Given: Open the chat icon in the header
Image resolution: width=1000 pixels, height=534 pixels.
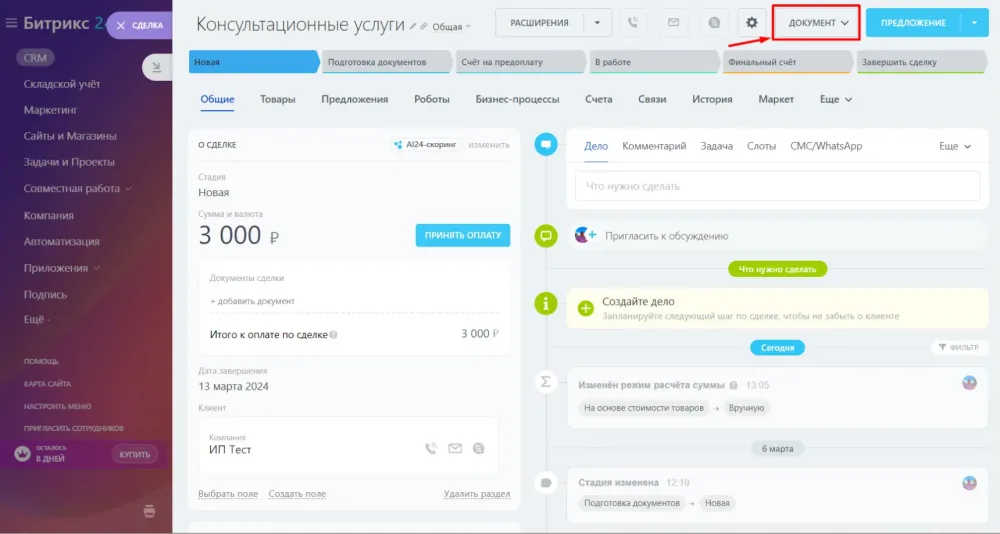Looking at the screenshot, I should [x=714, y=23].
